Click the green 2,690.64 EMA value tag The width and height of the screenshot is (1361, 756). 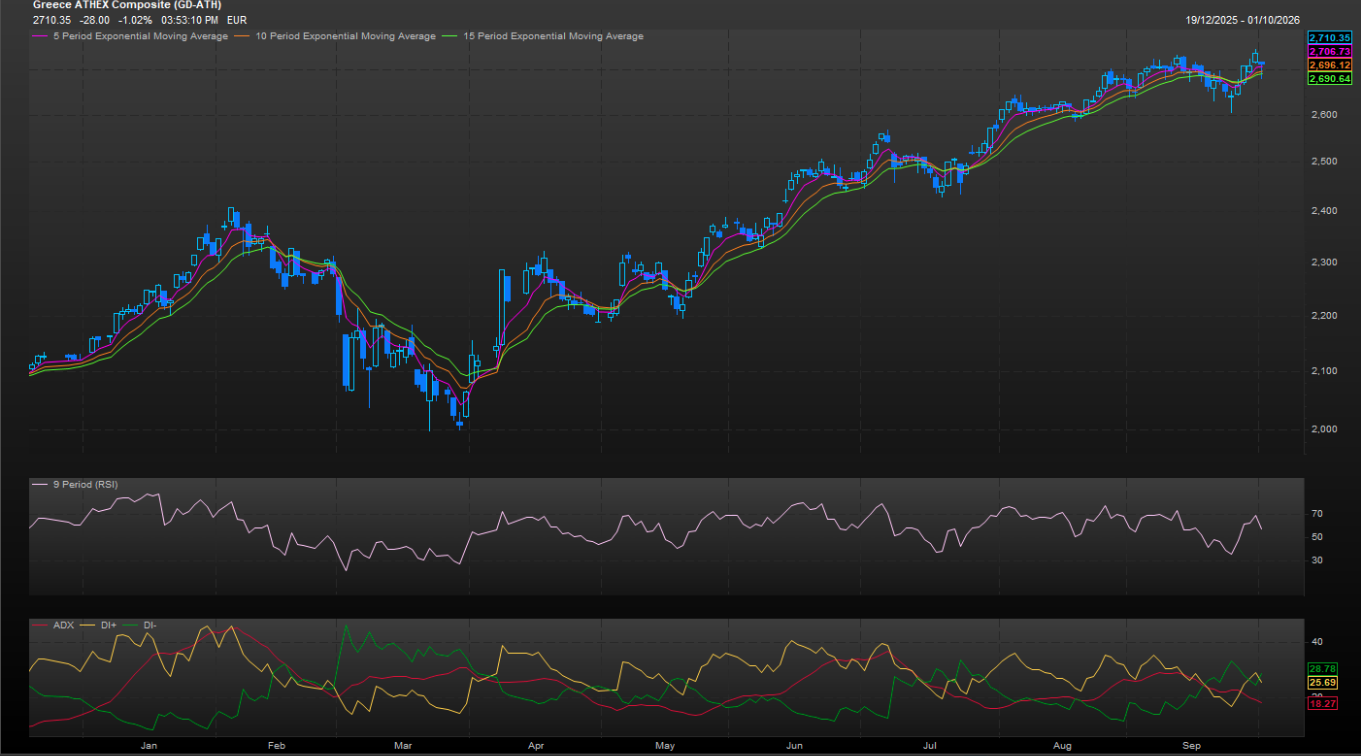pos(1330,78)
